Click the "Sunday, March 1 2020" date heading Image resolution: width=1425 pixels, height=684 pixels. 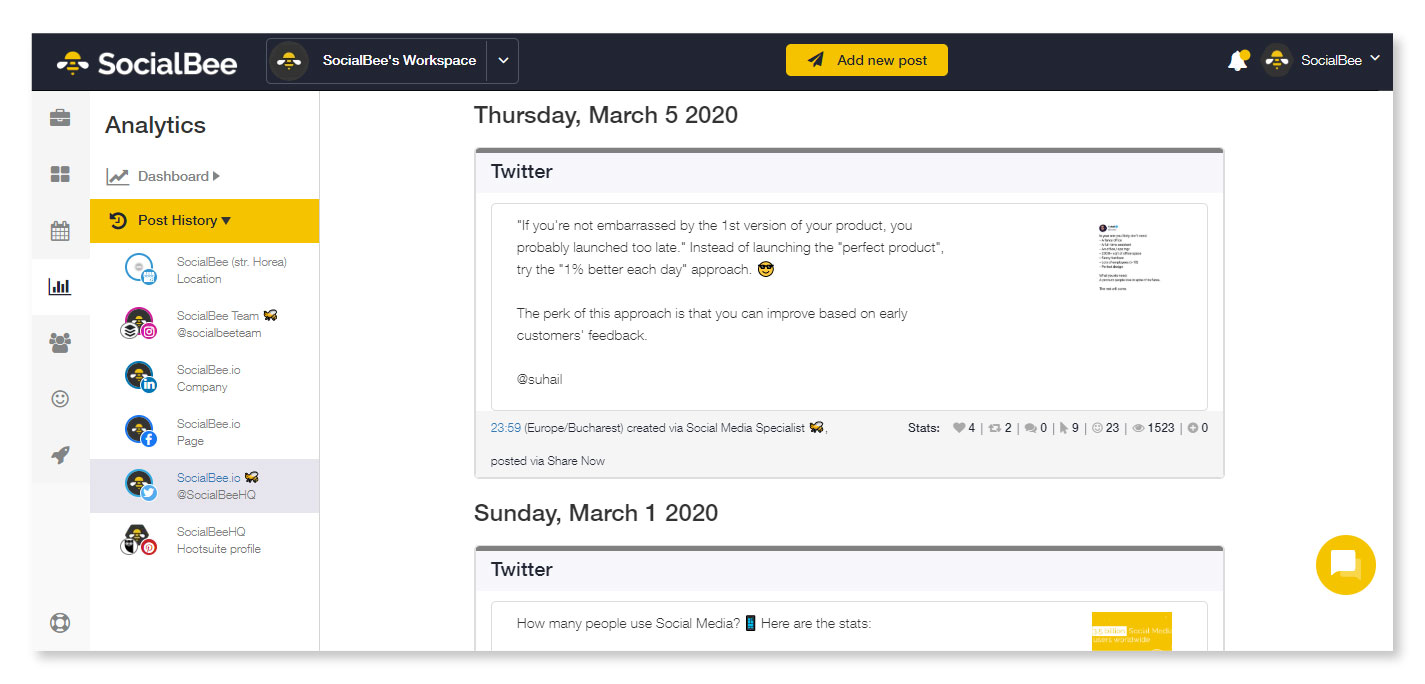coord(596,513)
